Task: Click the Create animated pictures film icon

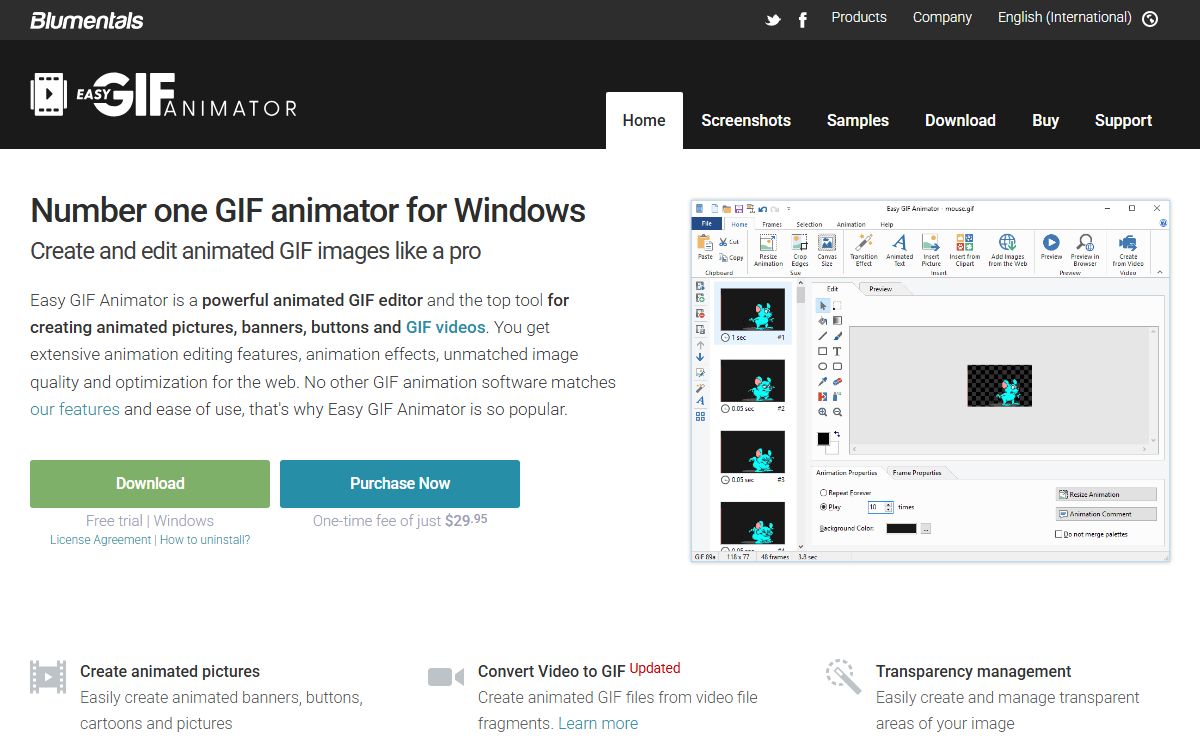Action: coord(48,677)
